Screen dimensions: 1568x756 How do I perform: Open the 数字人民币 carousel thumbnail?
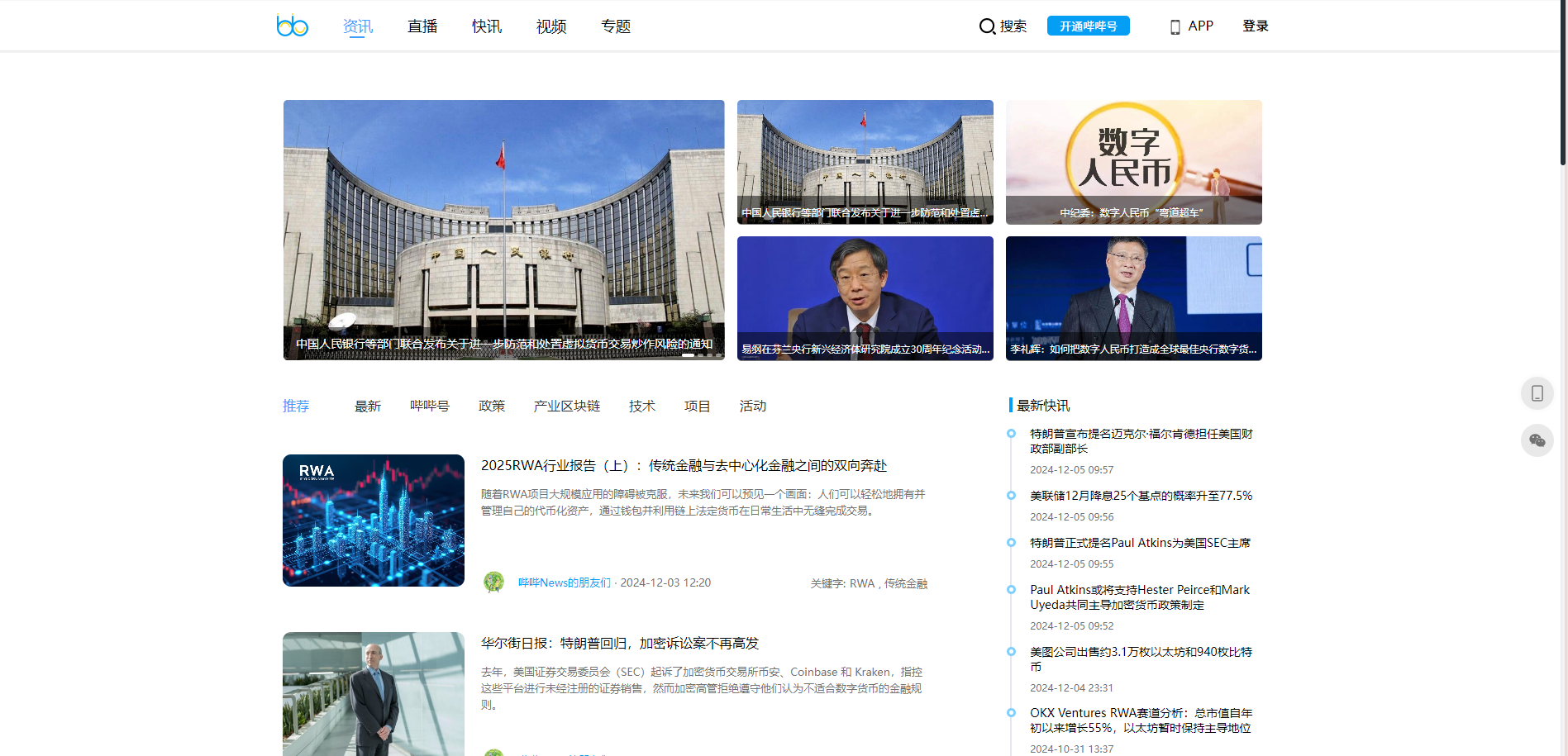1133,162
